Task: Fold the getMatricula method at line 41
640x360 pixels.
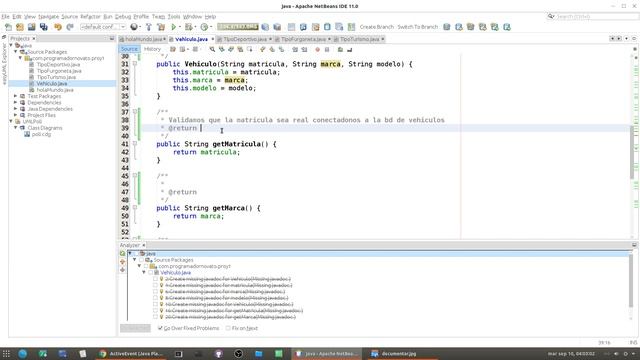Action: tap(135, 144)
